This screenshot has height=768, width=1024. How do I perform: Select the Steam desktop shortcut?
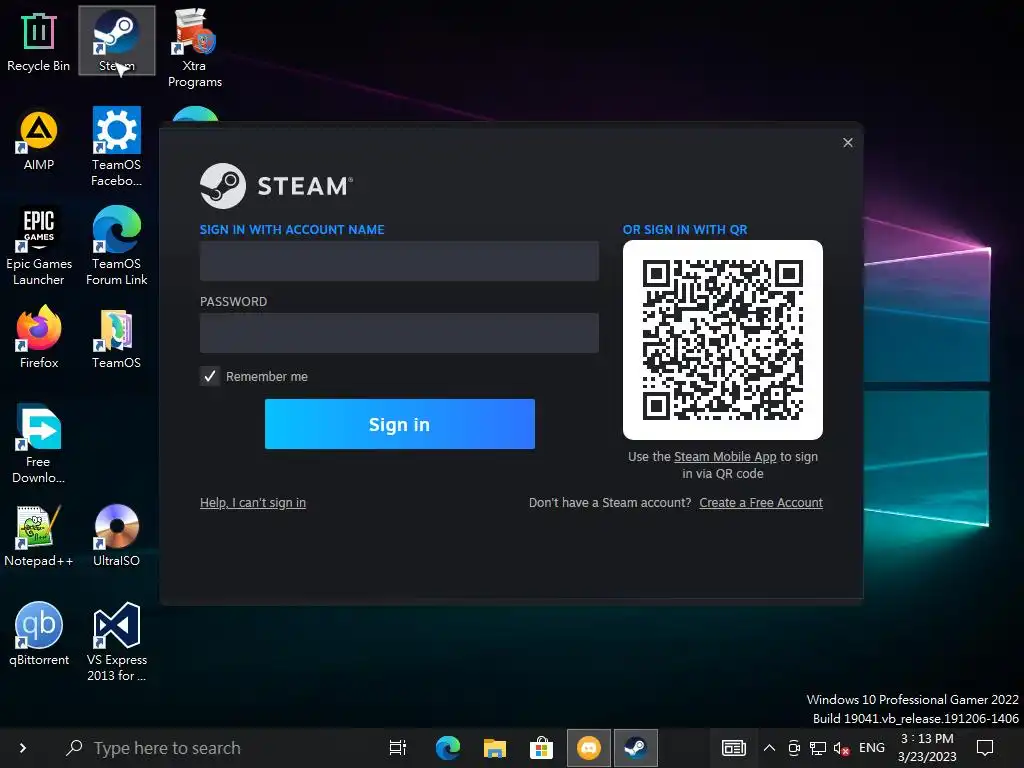(117, 41)
